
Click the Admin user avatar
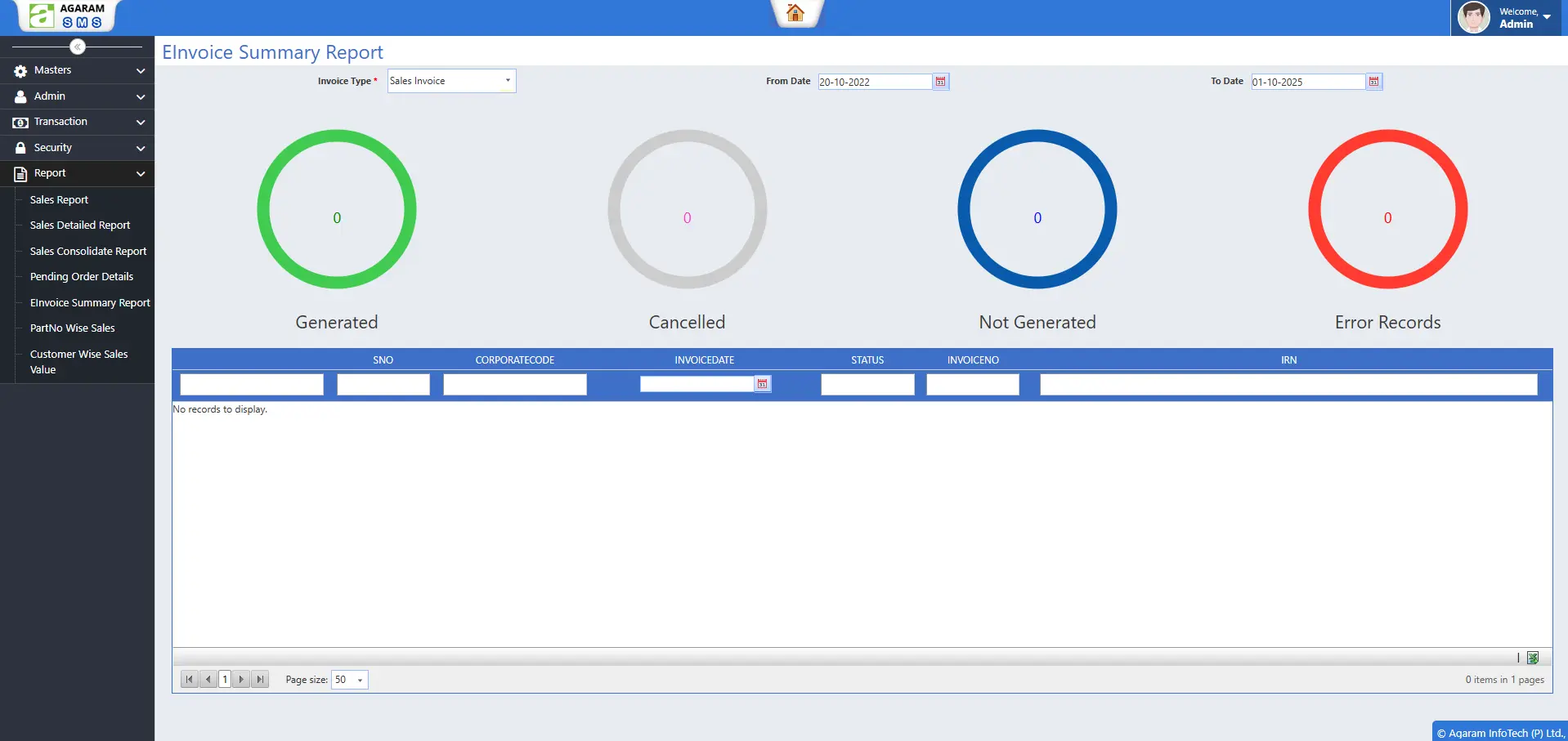point(1473,17)
